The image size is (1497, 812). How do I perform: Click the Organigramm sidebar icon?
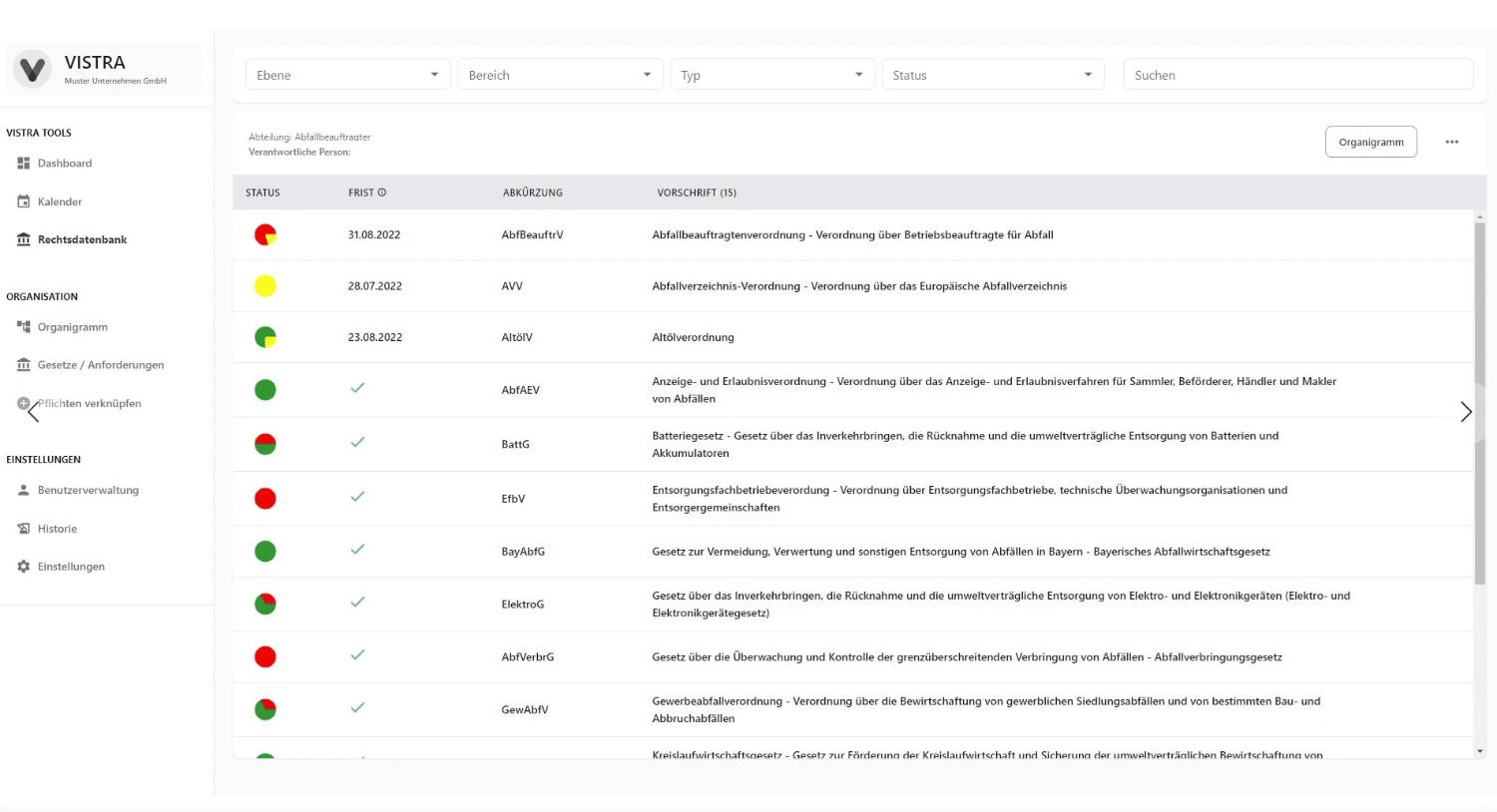[23, 326]
